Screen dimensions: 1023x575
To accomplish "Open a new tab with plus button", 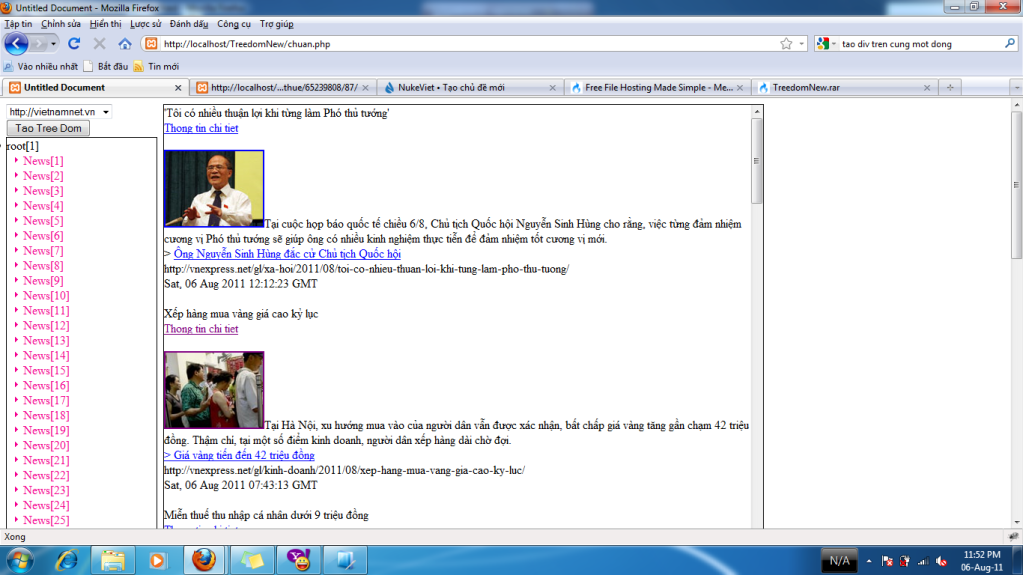I will pos(950,87).
